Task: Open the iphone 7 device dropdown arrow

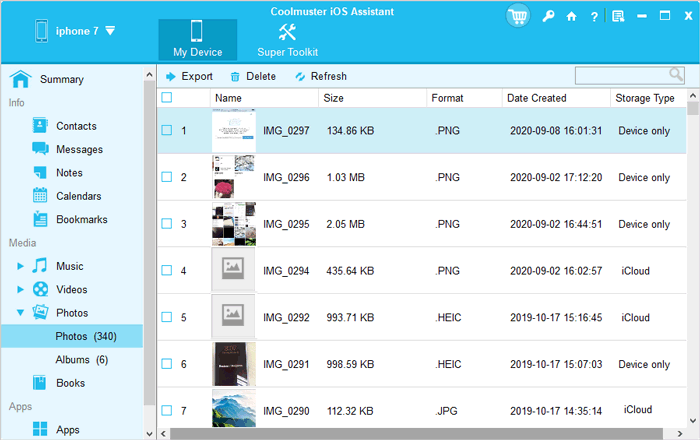Action: [110, 31]
